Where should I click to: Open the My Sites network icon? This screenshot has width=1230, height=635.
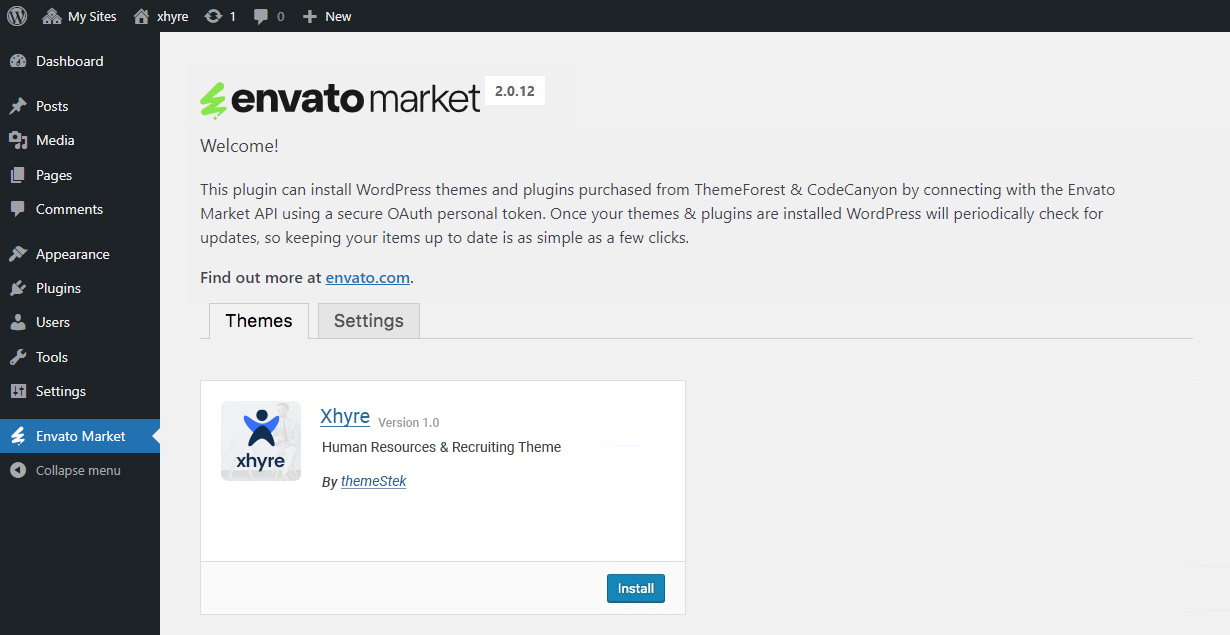pos(52,16)
